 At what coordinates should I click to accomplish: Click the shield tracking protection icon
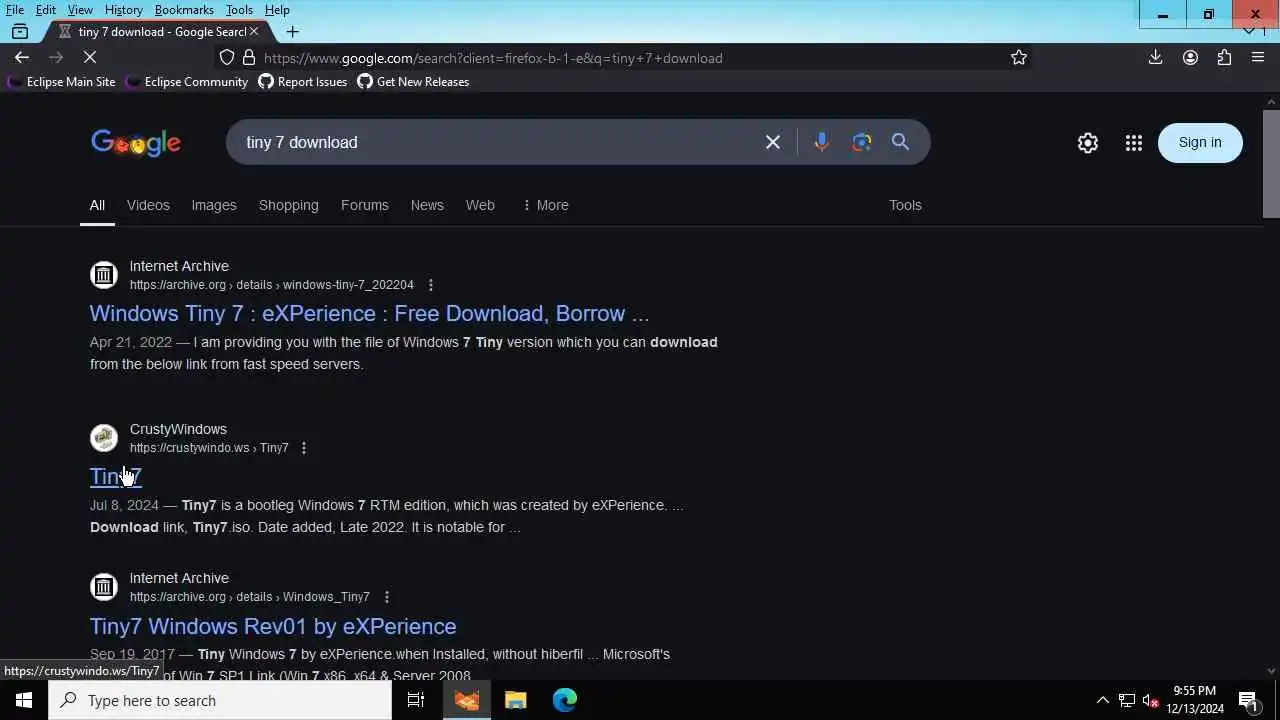[x=227, y=58]
